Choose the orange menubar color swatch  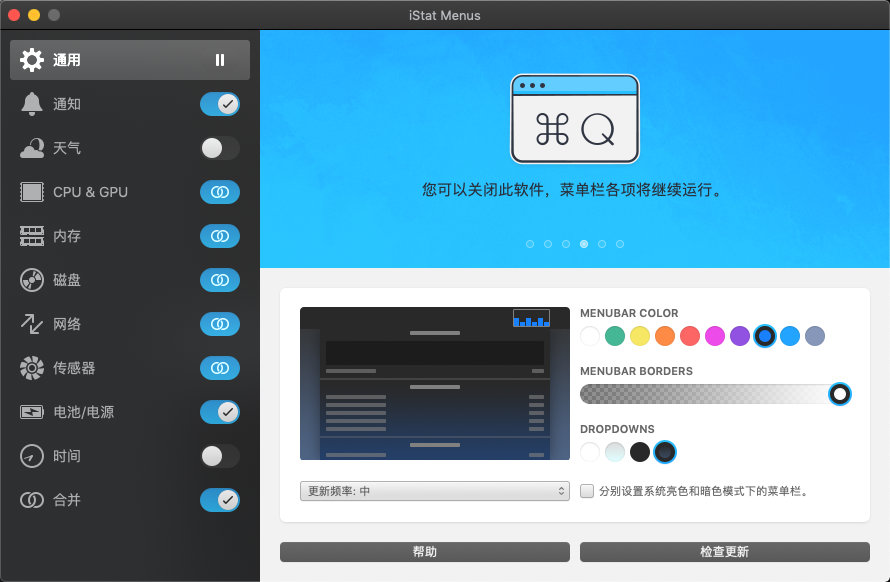click(665, 336)
